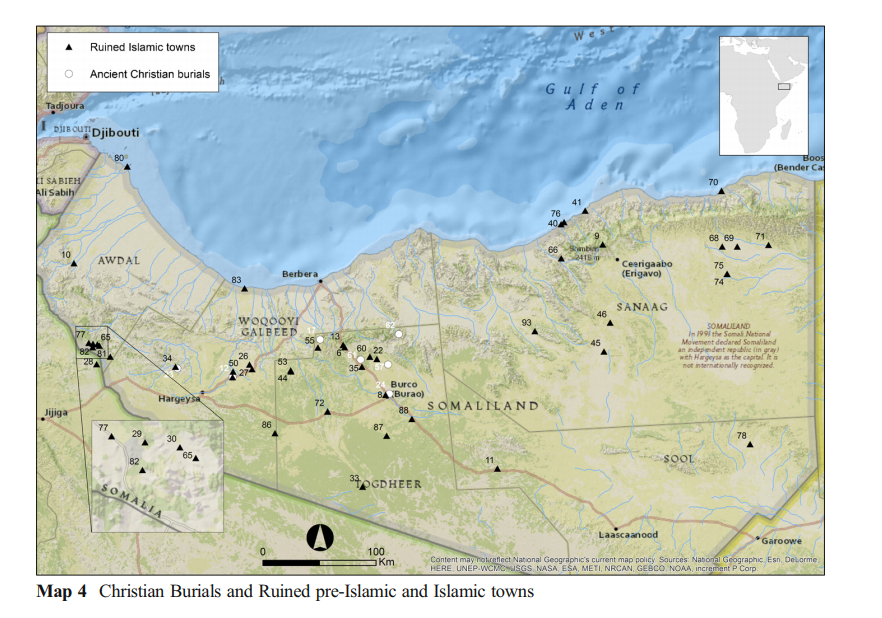Select the 'Ruined Islamic towns' legend label

[142, 47]
